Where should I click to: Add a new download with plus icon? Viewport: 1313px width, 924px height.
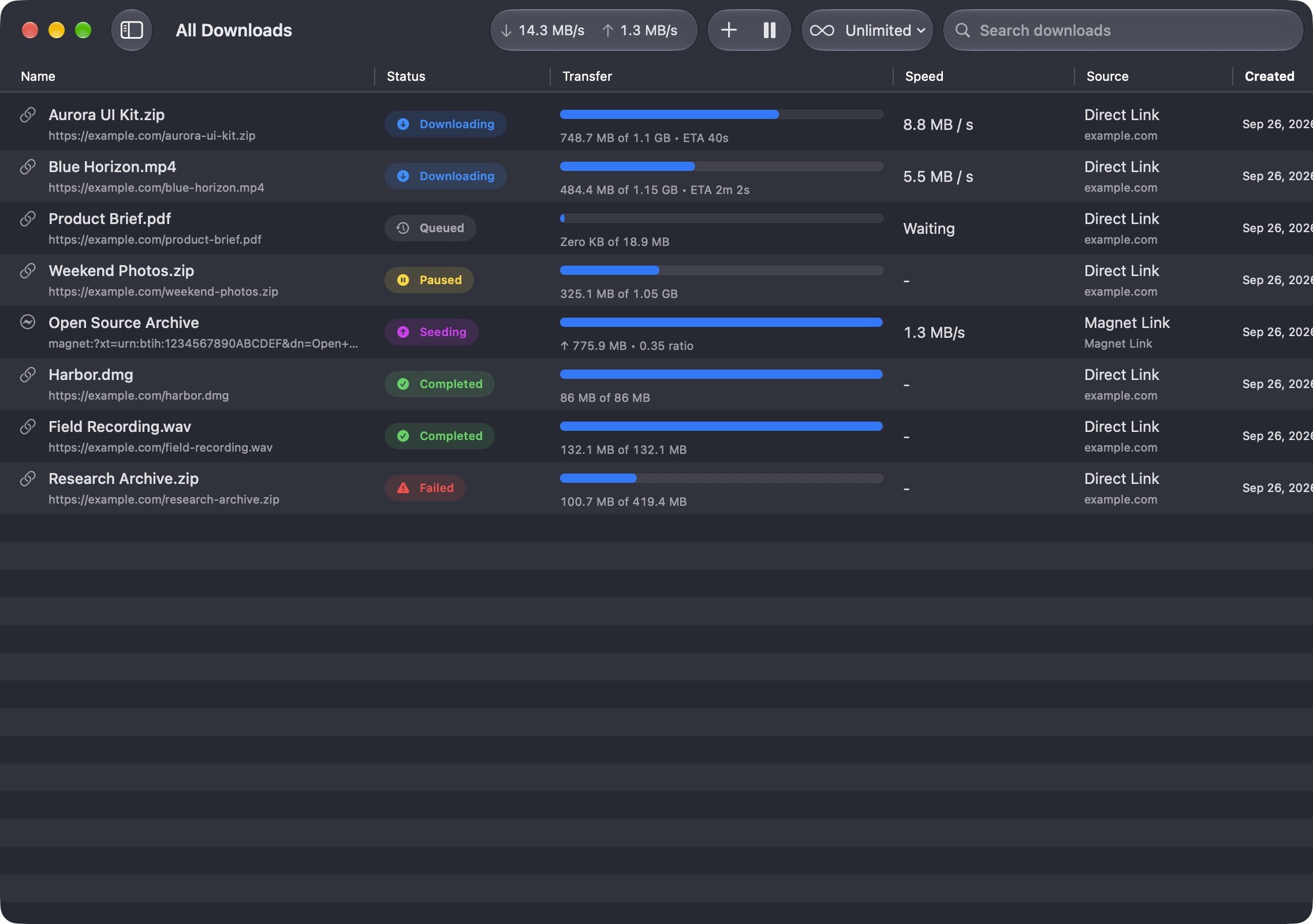point(729,30)
